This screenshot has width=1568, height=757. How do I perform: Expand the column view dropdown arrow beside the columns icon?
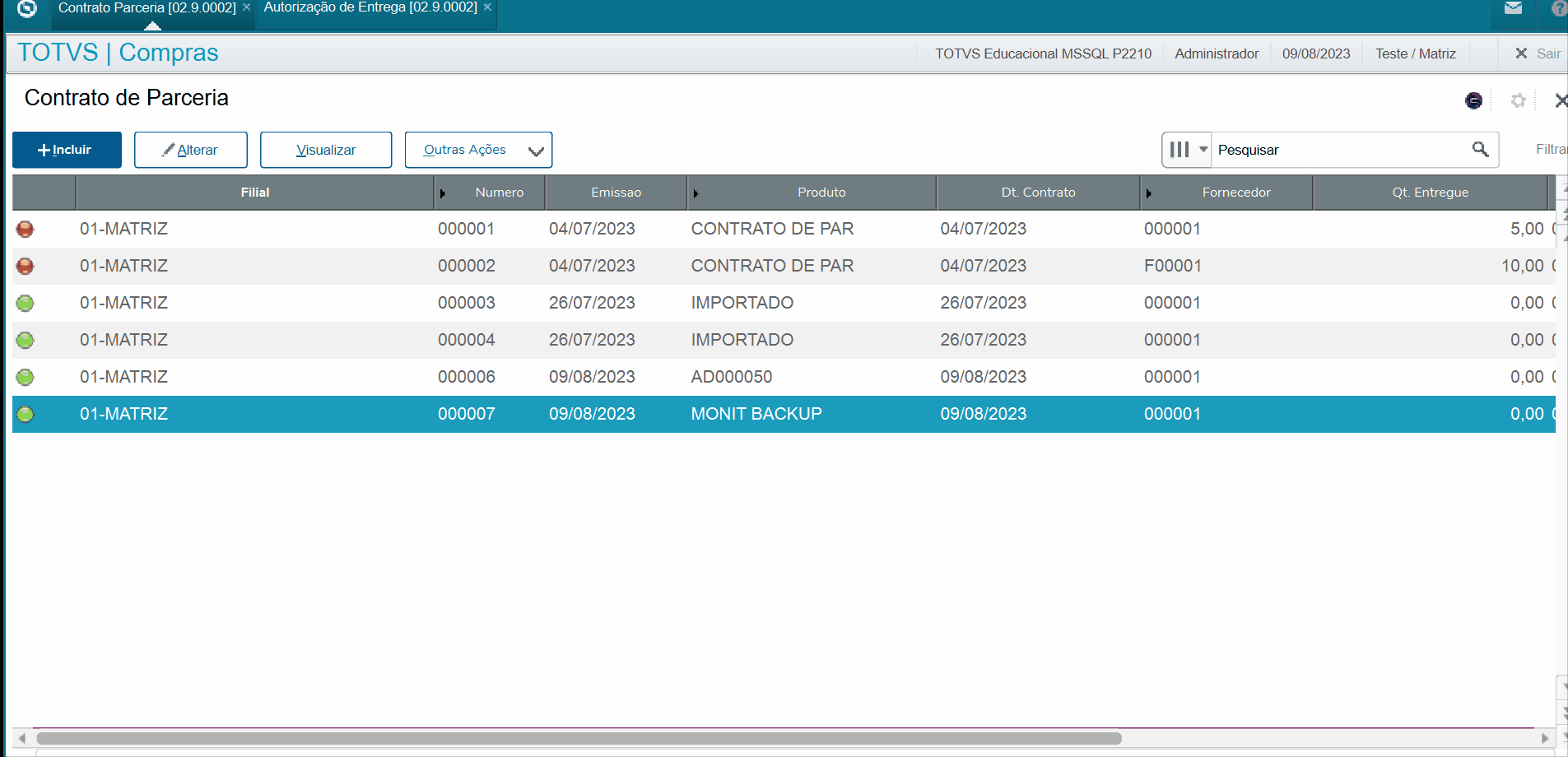click(x=1203, y=150)
